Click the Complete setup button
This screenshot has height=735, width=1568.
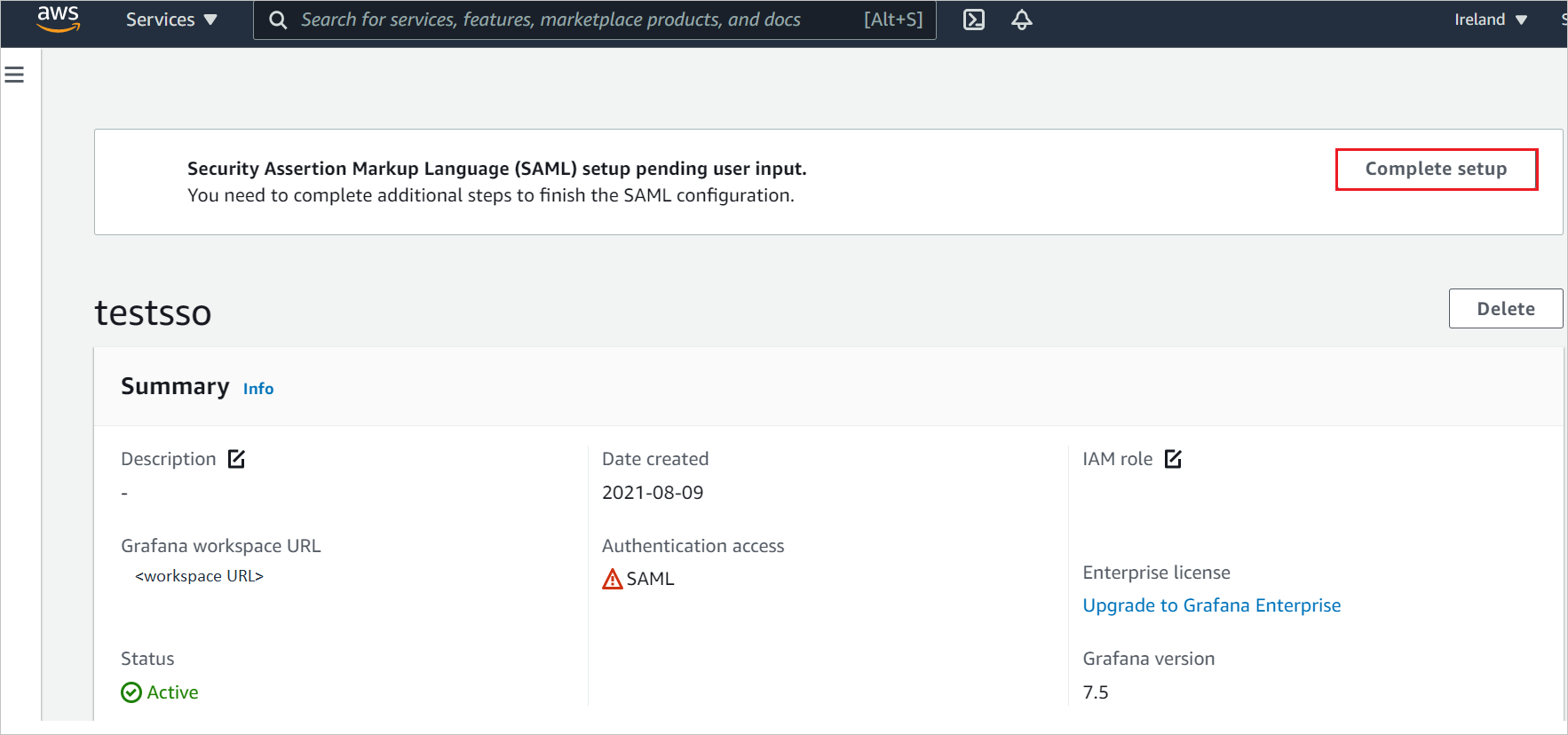click(1436, 169)
